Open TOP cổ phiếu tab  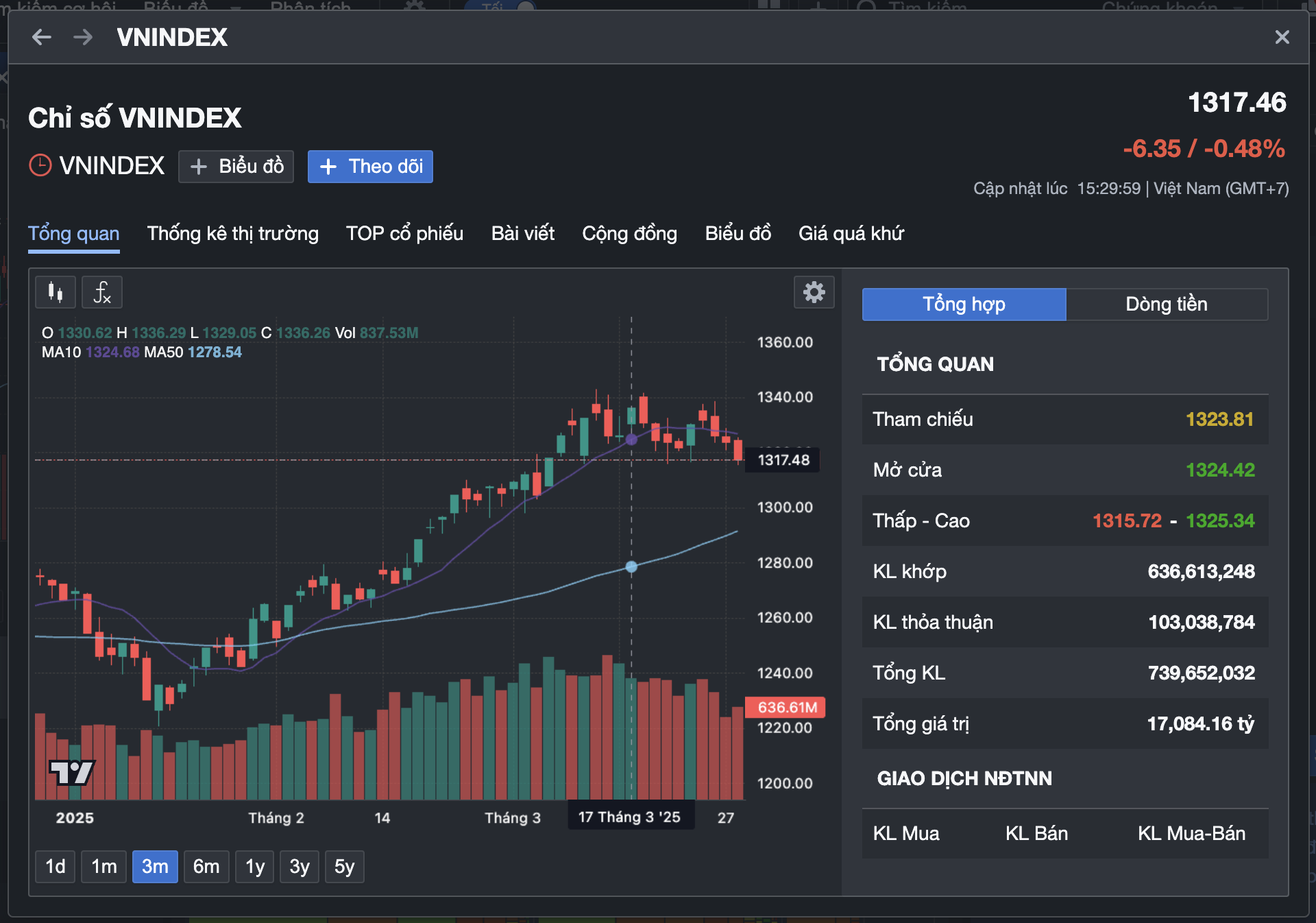pyautogui.click(x=404, y=234)
